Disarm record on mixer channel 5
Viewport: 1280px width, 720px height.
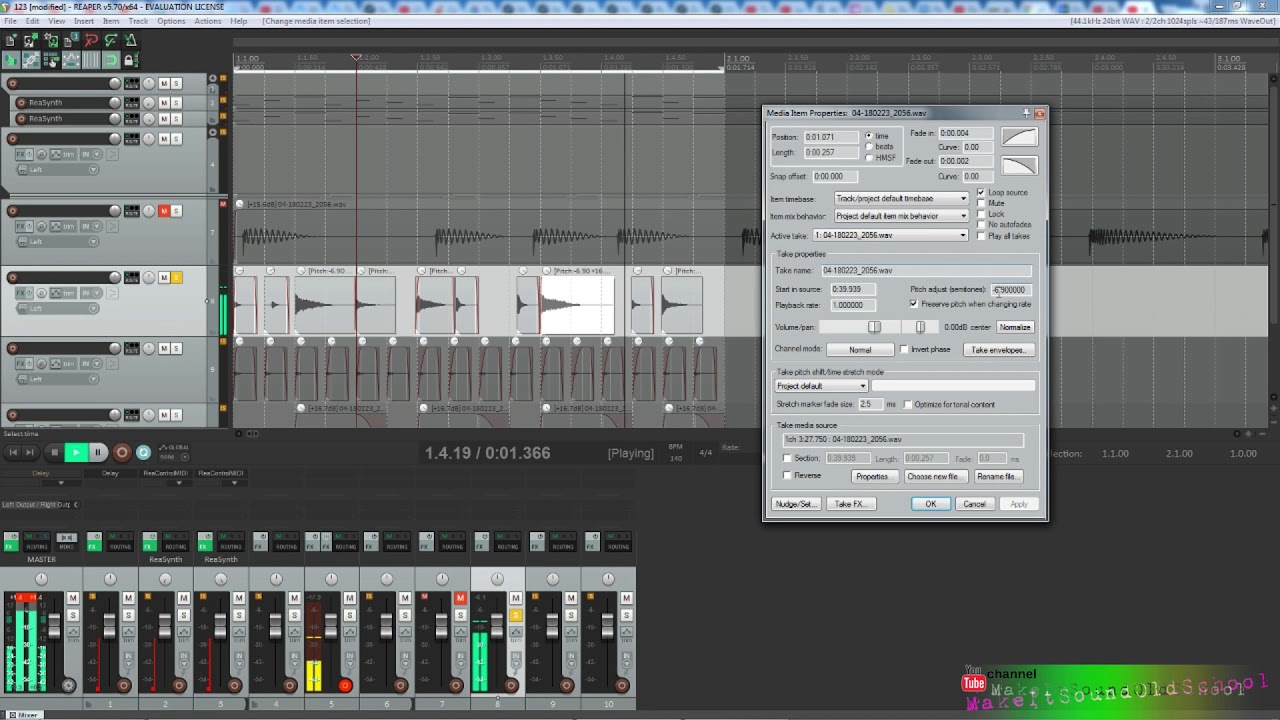click(x=345, y=685)
